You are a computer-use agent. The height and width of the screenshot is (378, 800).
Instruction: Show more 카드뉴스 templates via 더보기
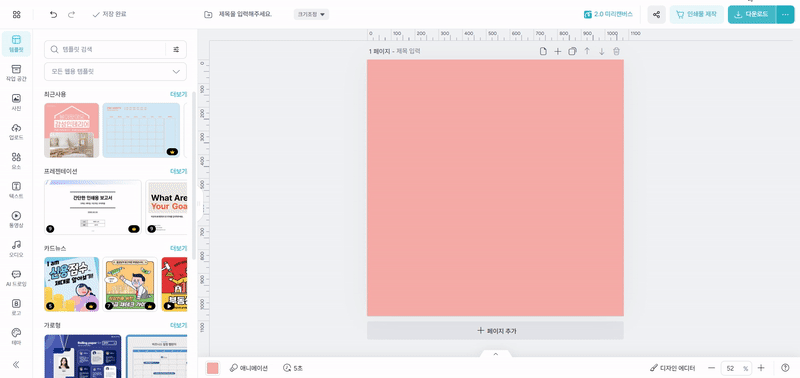[178, 248]
